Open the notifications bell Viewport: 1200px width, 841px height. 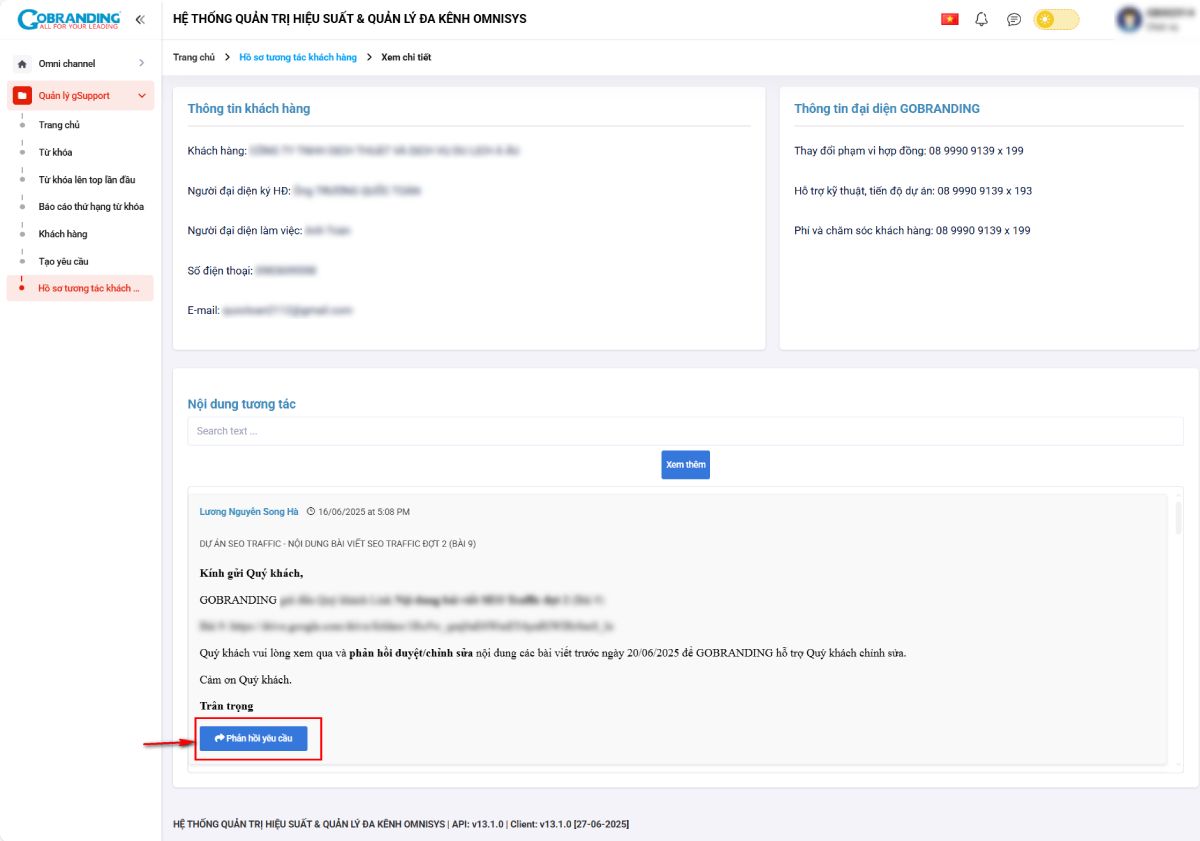pos(981,19)
